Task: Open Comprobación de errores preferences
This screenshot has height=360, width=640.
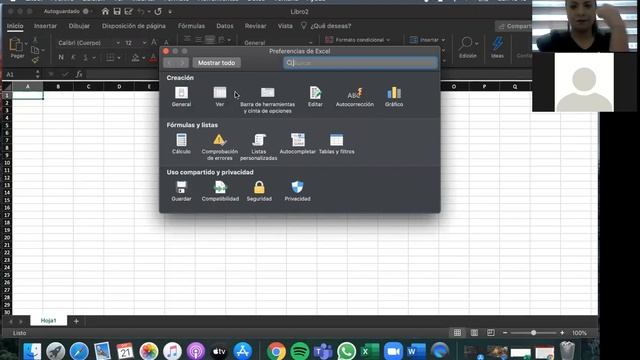Action: coord(220,147)
